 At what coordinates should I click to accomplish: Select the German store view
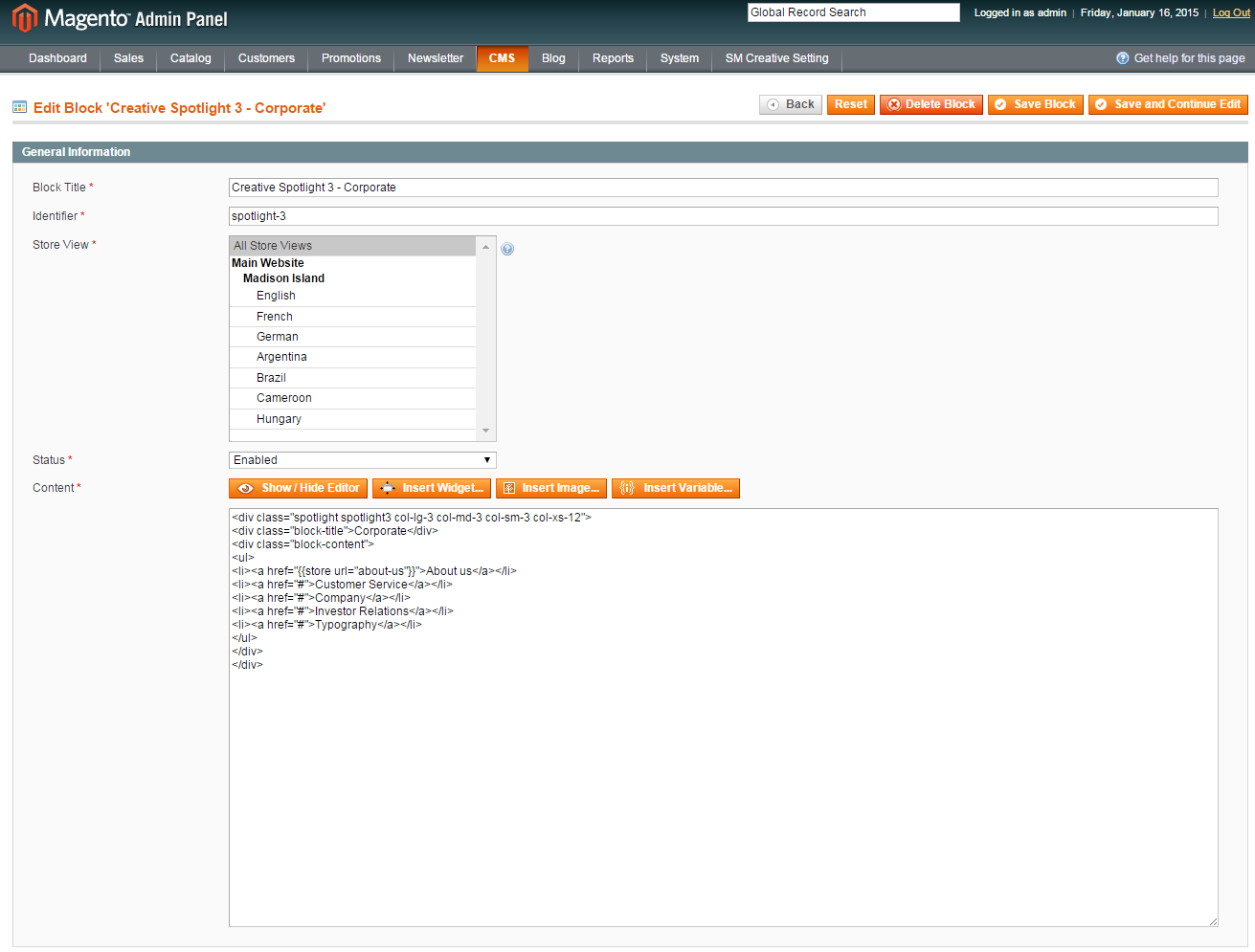[x=352, y=337]
